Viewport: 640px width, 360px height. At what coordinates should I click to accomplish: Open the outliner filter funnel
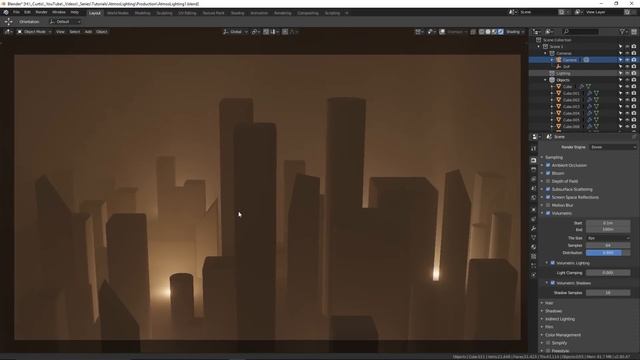click(x=623, y=32)
